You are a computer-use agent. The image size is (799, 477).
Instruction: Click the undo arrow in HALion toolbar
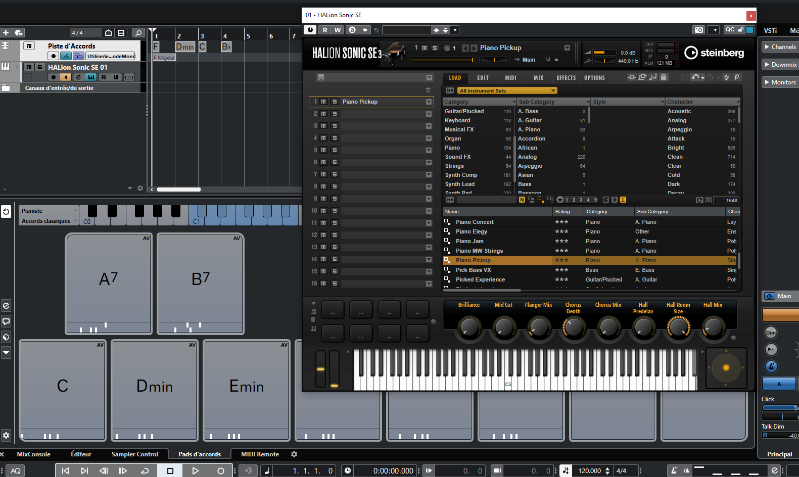pos(695,77)
